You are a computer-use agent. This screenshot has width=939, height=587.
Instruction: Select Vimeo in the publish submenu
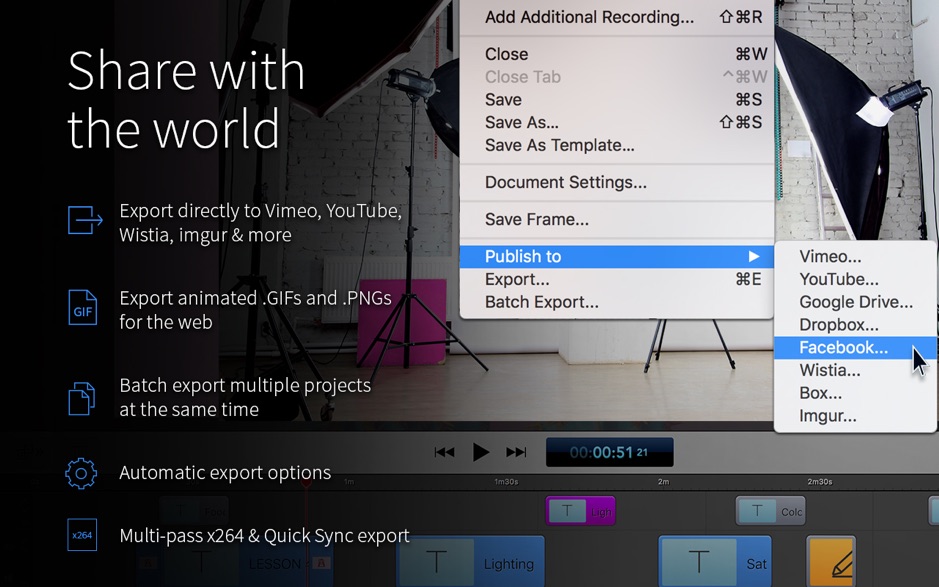coord(829,256)
